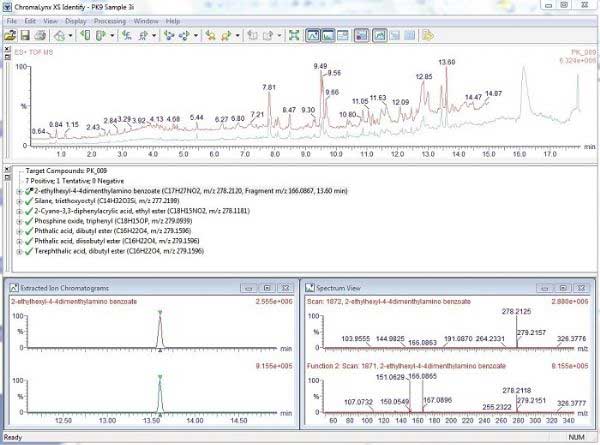Toggle the chromatogram view toolbar icon

pos(313,35)
